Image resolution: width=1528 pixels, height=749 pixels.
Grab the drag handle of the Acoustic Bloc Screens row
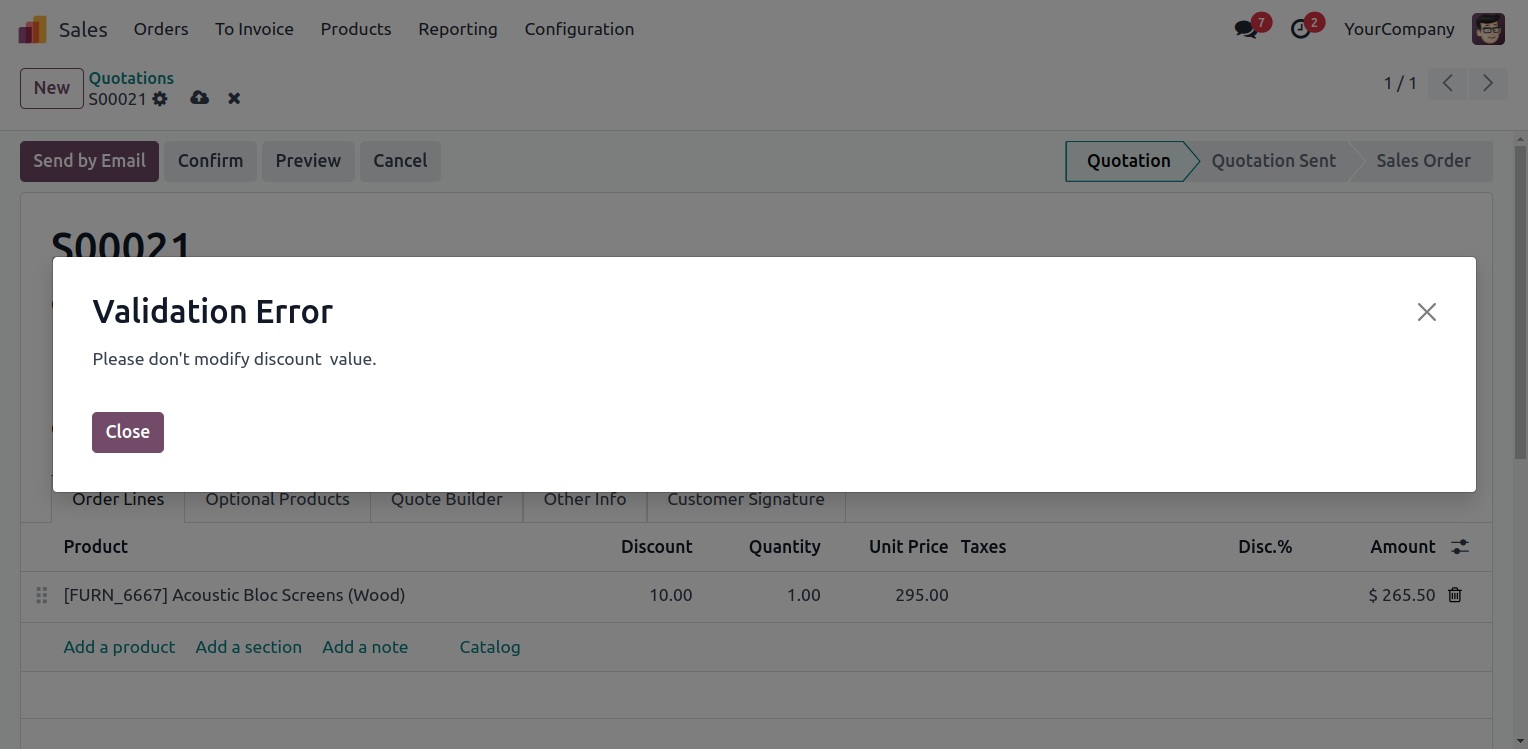coord(42,595)
